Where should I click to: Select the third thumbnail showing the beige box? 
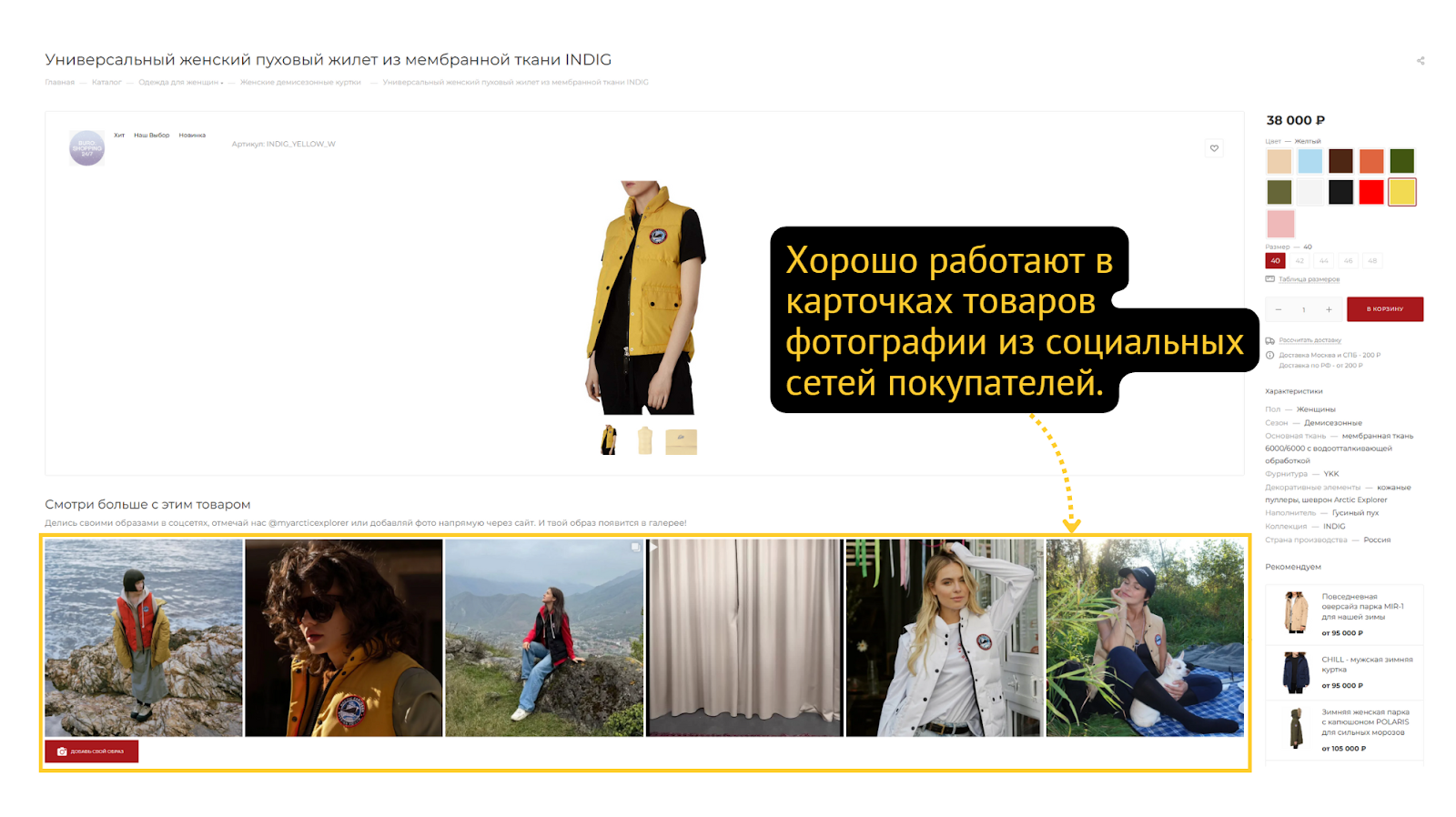[x=682, y=441]
